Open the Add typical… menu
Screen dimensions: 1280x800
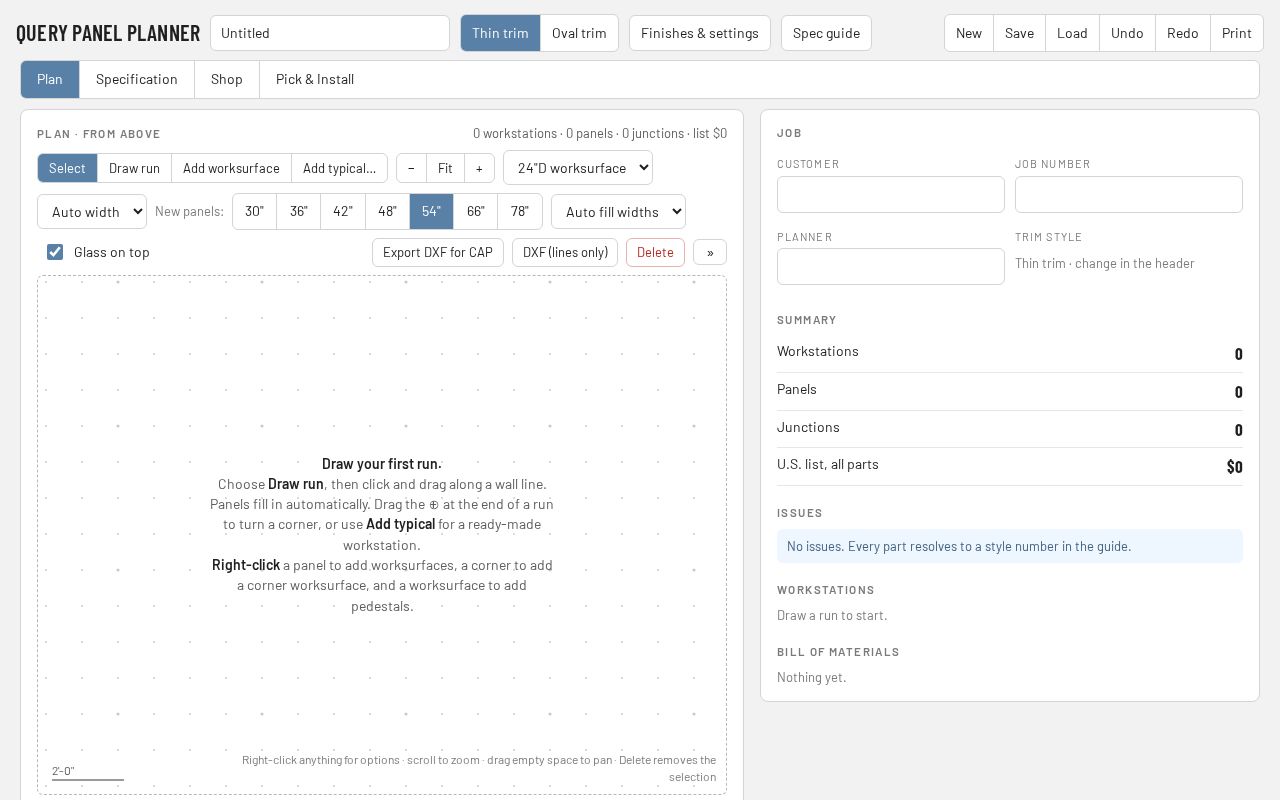point(339,168)
